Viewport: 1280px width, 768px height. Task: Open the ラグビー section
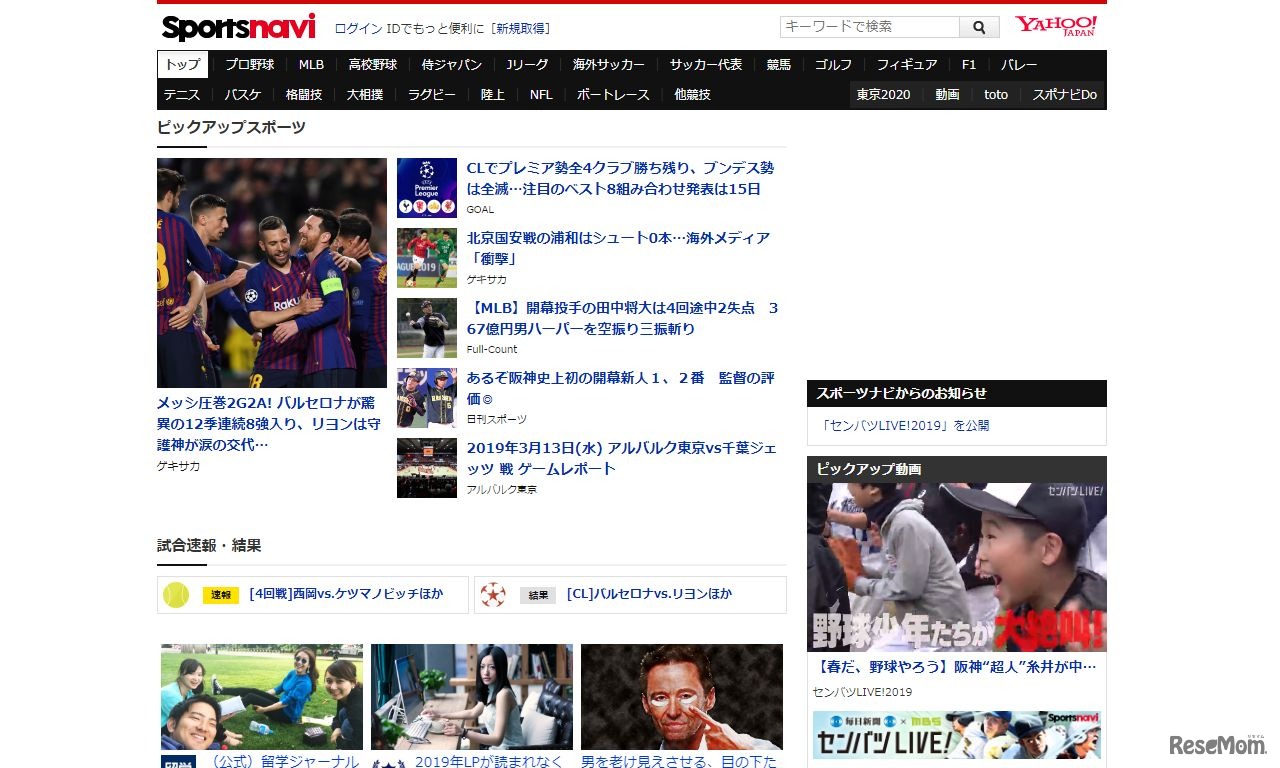[x=432, y=95]
